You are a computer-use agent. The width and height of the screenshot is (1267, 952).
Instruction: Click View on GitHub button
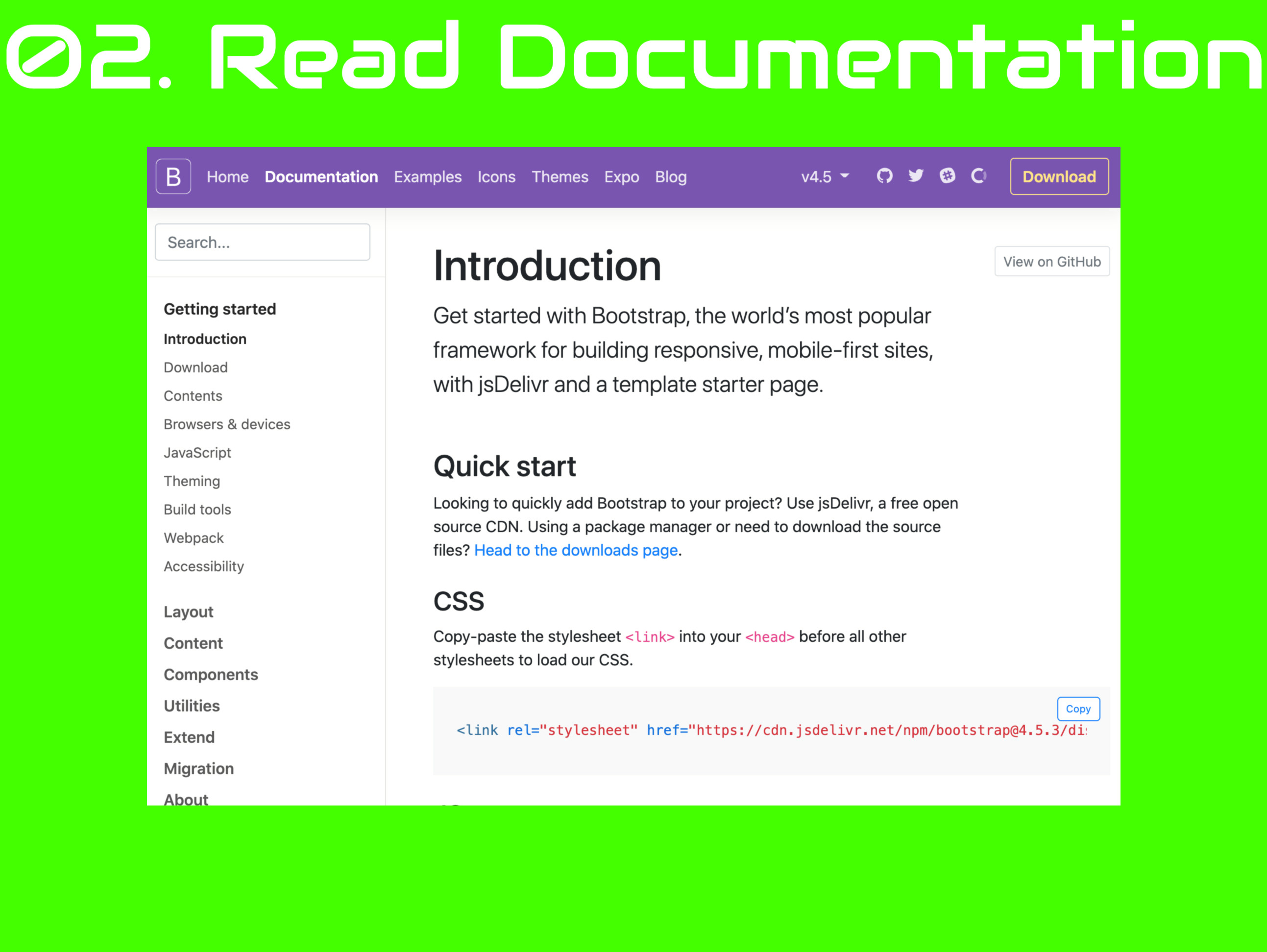(1051, 261)
